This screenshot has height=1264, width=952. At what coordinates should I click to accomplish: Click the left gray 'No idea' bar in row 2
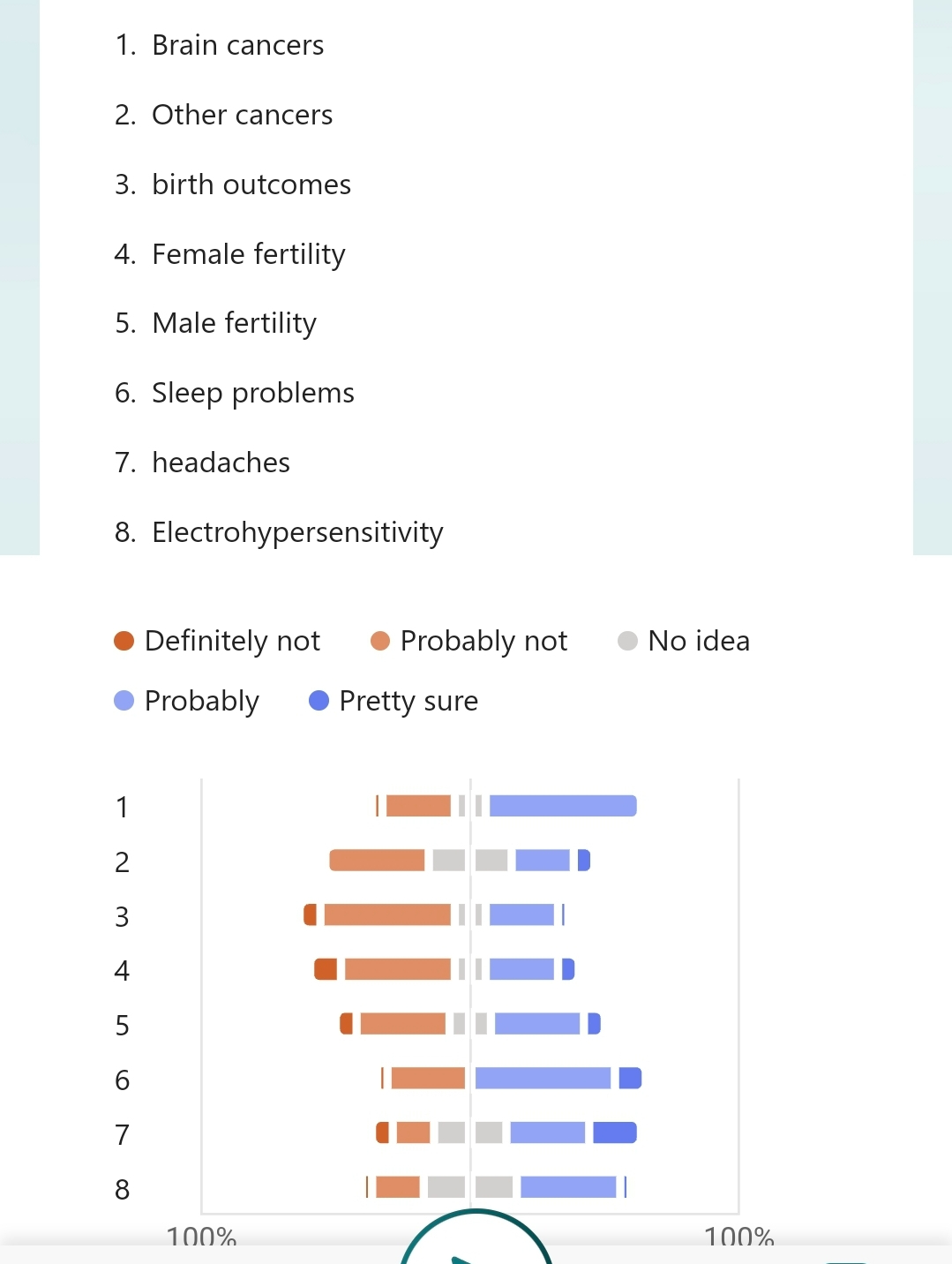pos(448,861)
